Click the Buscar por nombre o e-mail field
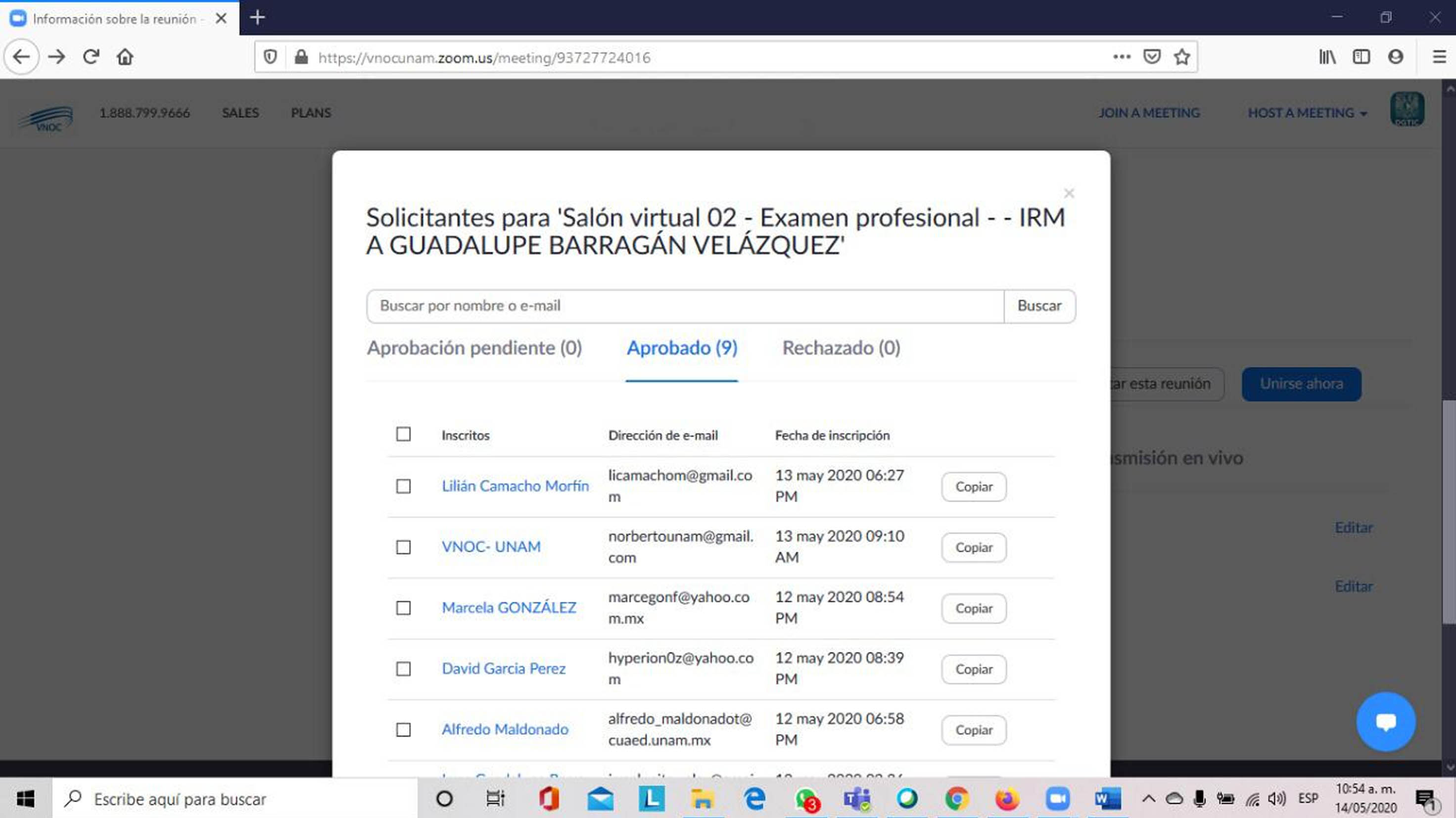1456x818 pixels. point(685,306)
